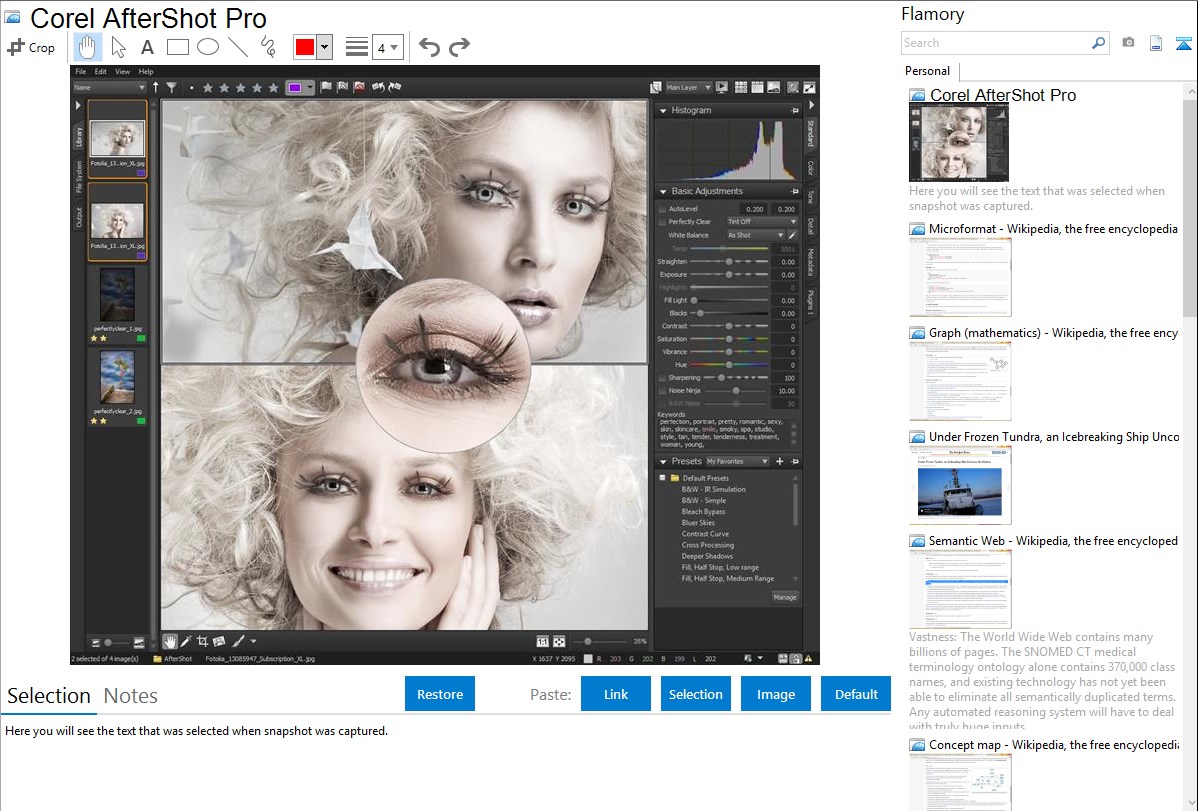Undo the last annotation

[429, 47]
